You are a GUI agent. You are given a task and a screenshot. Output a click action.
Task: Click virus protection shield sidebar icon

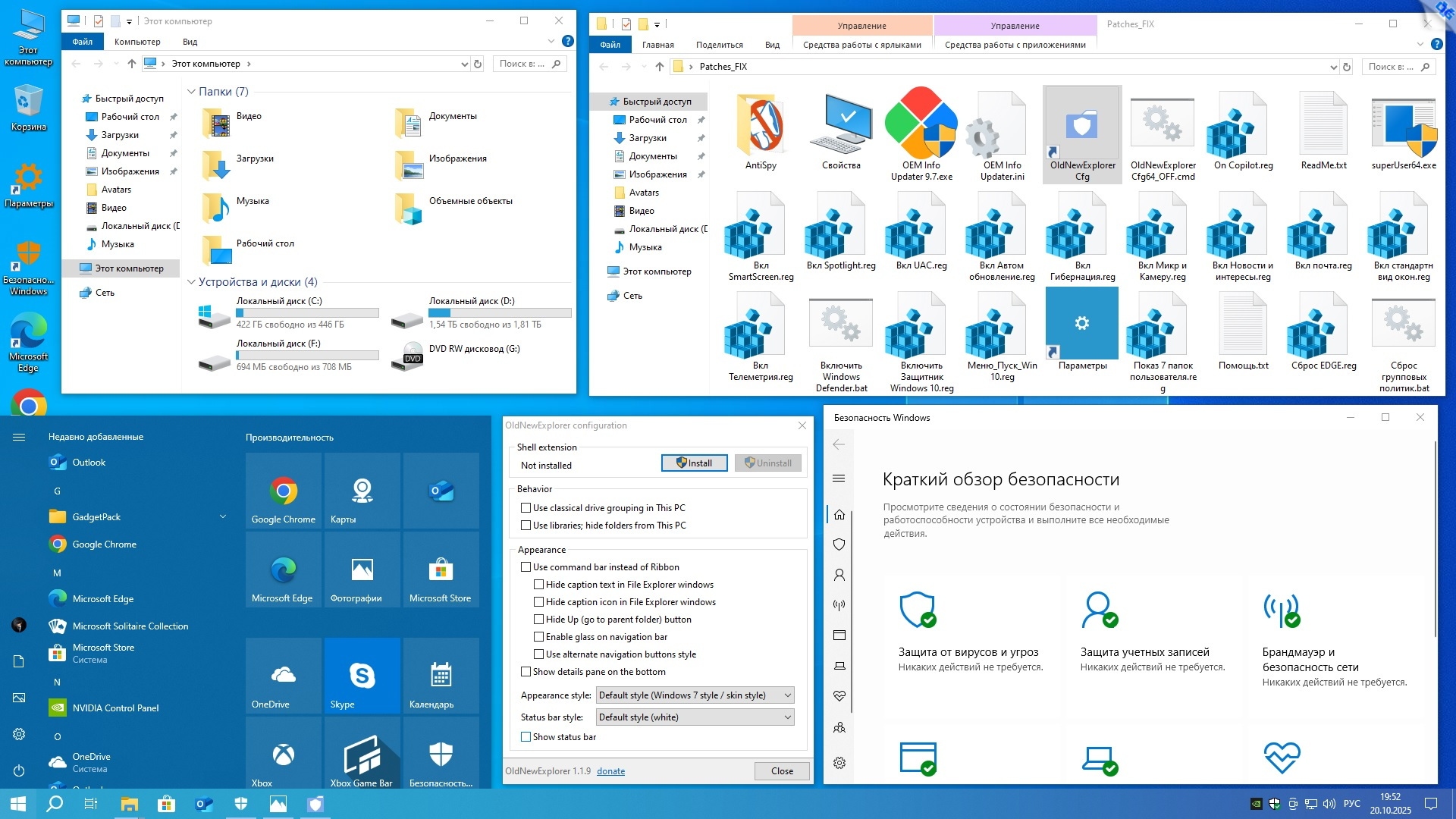point(839,544)
